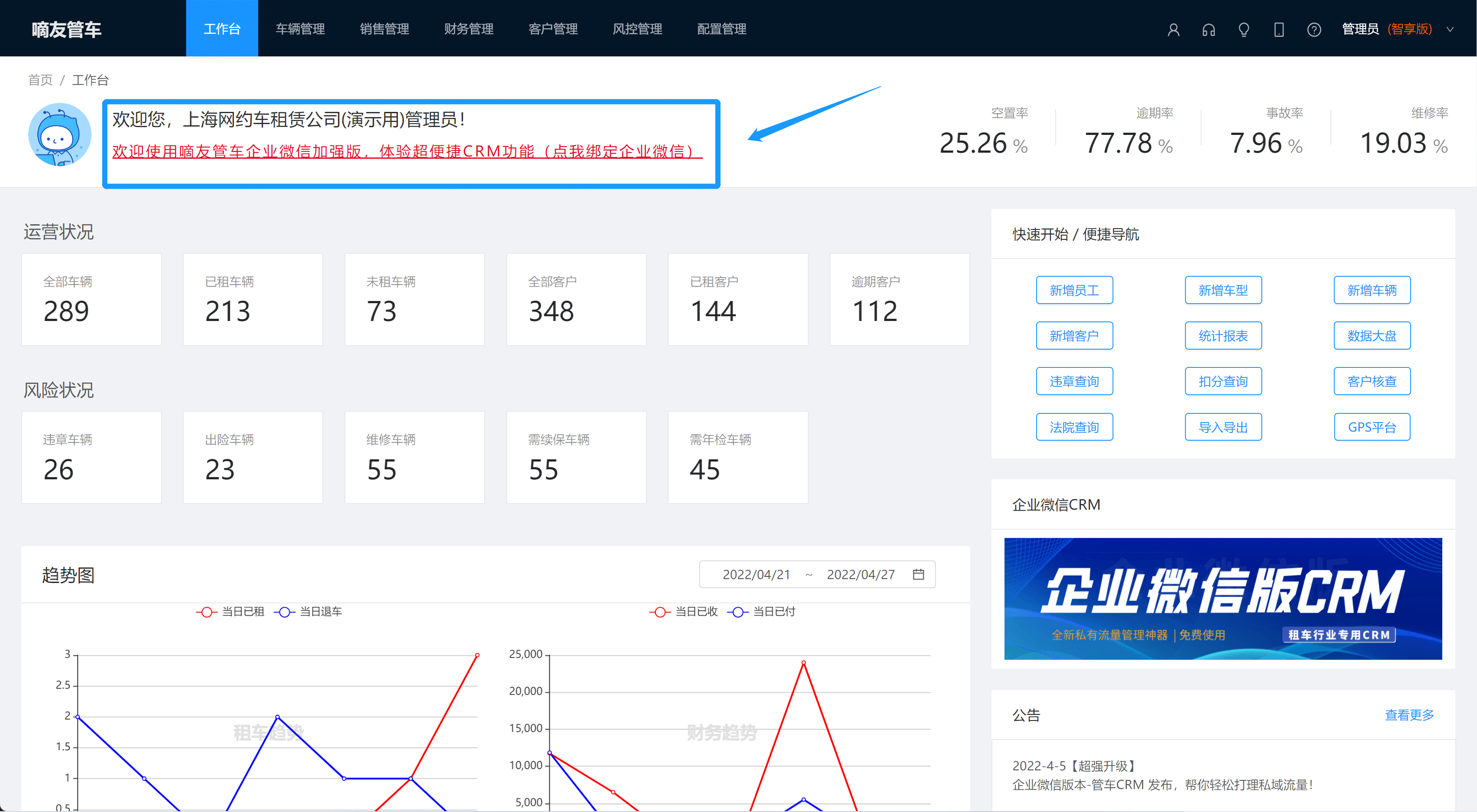
Task: Open the 违章车辆 26 card
Action: (91, 457)
